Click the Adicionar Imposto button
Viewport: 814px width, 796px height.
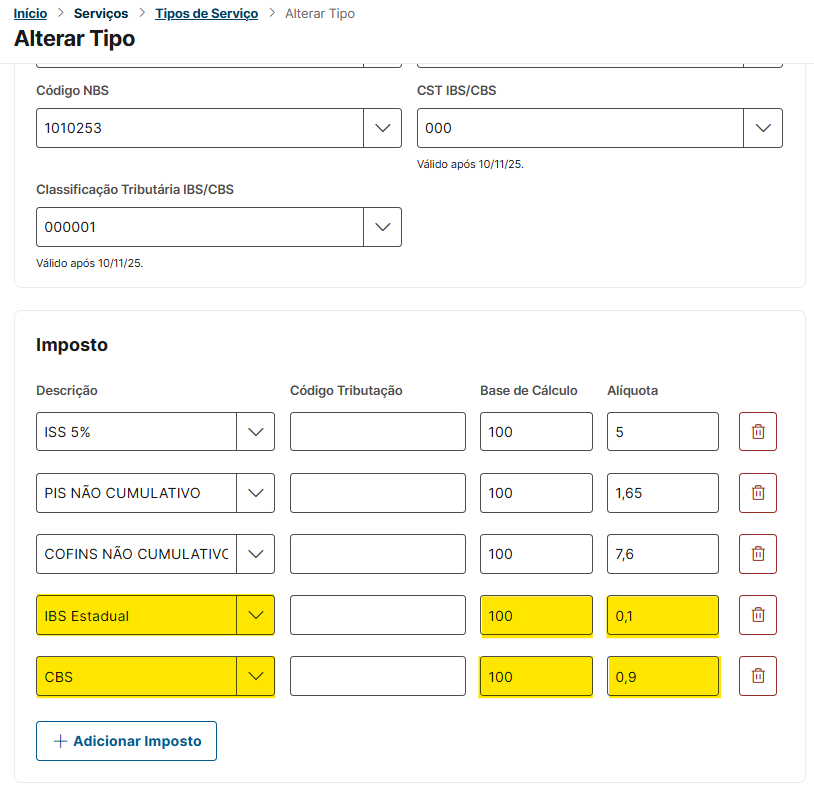click(x=126, y=741)
